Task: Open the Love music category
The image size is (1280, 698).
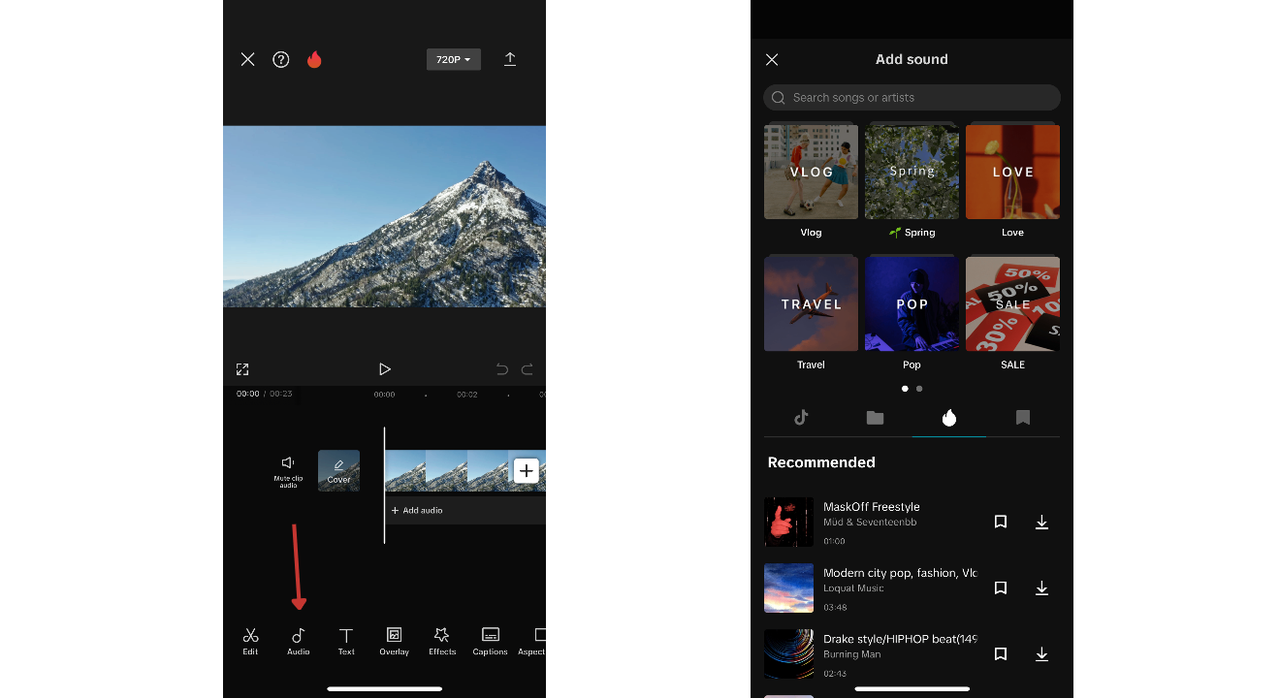Action: tap(1013, 181)
